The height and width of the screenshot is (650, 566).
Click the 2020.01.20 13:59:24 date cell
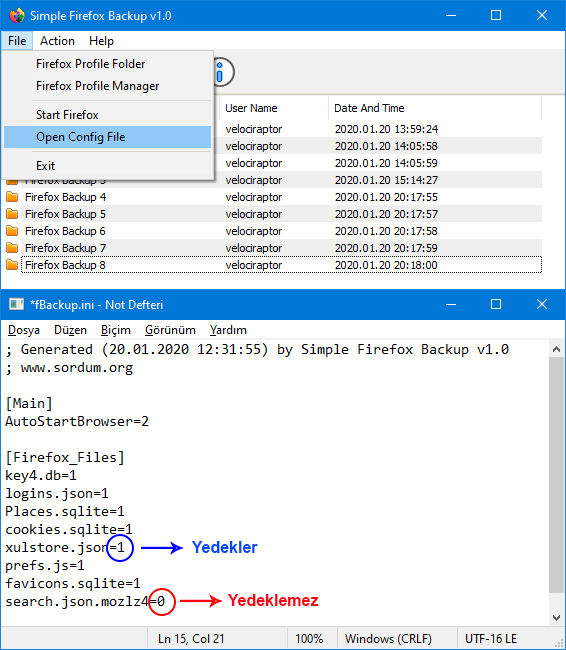click(386, 129)
